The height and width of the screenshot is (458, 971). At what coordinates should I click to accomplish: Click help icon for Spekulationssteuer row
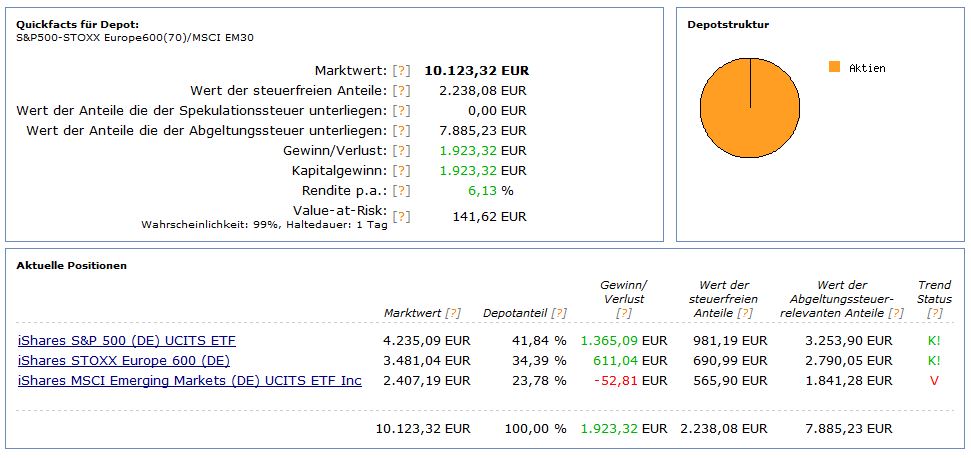(x=401, y=110)
